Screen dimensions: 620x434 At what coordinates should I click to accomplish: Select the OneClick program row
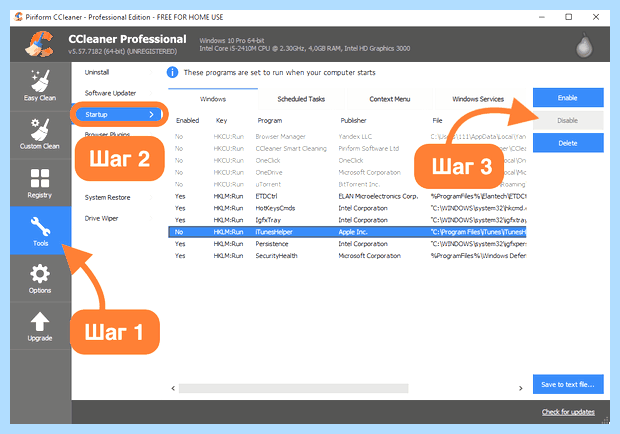[347, 160]
